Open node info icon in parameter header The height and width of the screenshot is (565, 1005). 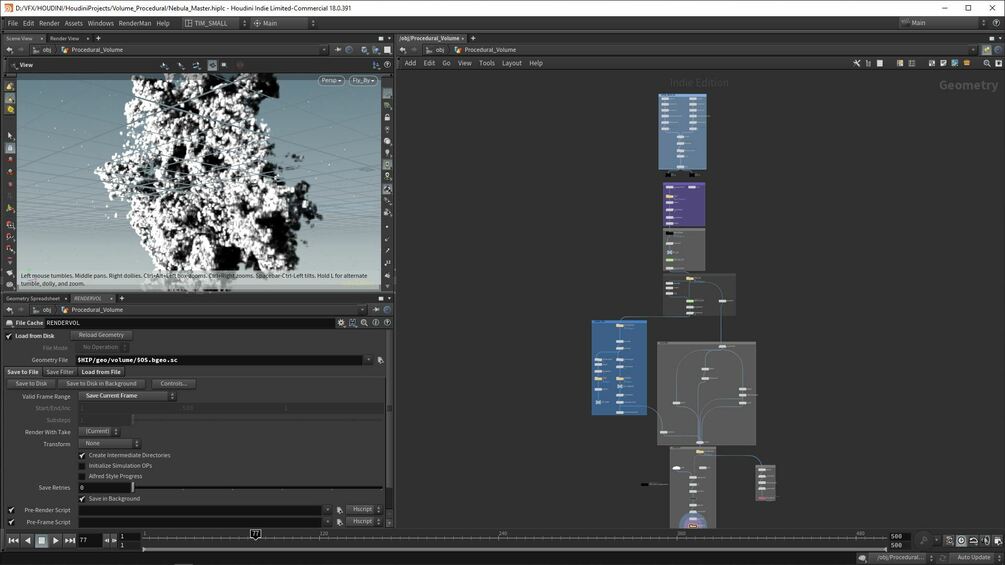pyautogui.click(x=376, y=323)
